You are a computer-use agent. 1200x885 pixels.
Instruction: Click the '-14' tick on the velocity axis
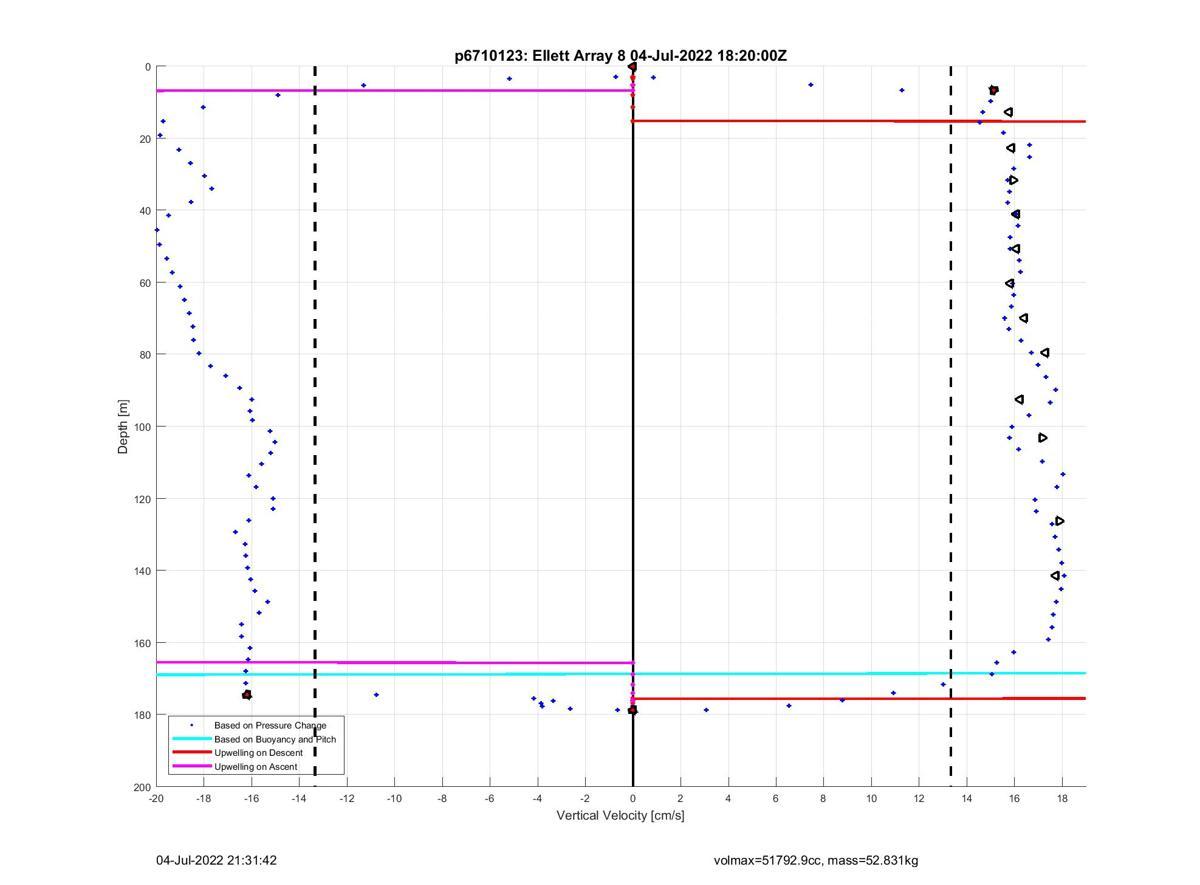[x=299, y=798]
